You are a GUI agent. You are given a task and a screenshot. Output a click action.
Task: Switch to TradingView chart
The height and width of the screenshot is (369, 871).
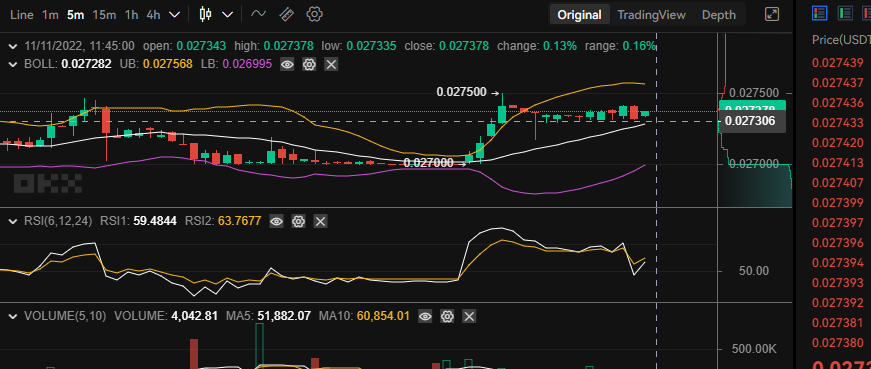coord(652,15)
